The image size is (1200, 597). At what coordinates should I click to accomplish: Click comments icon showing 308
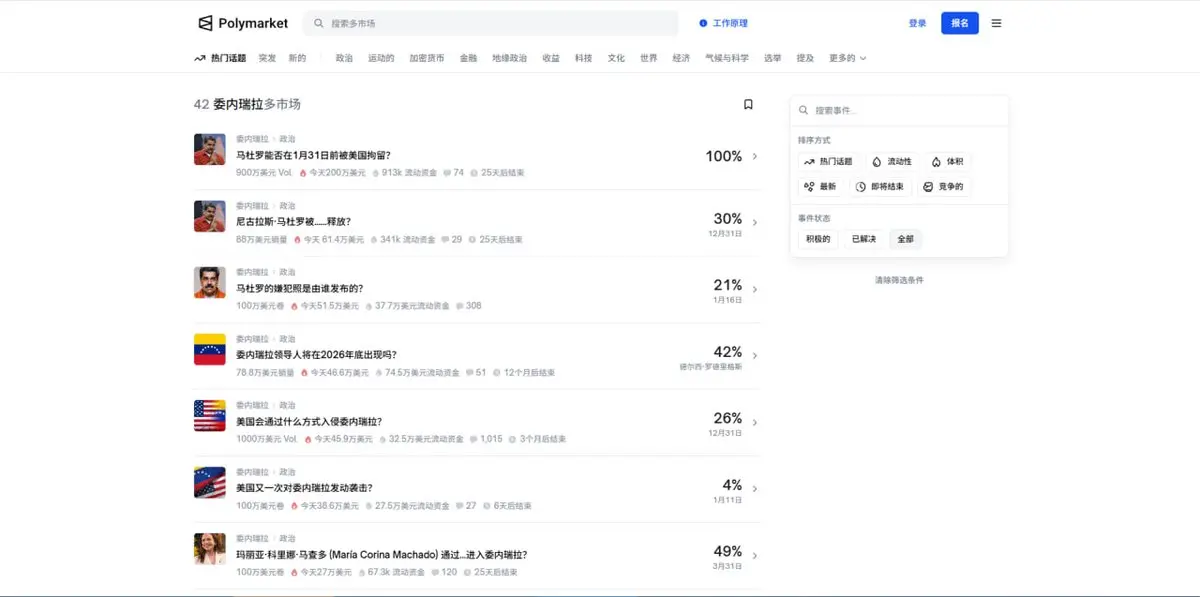[x=459, y=306]
